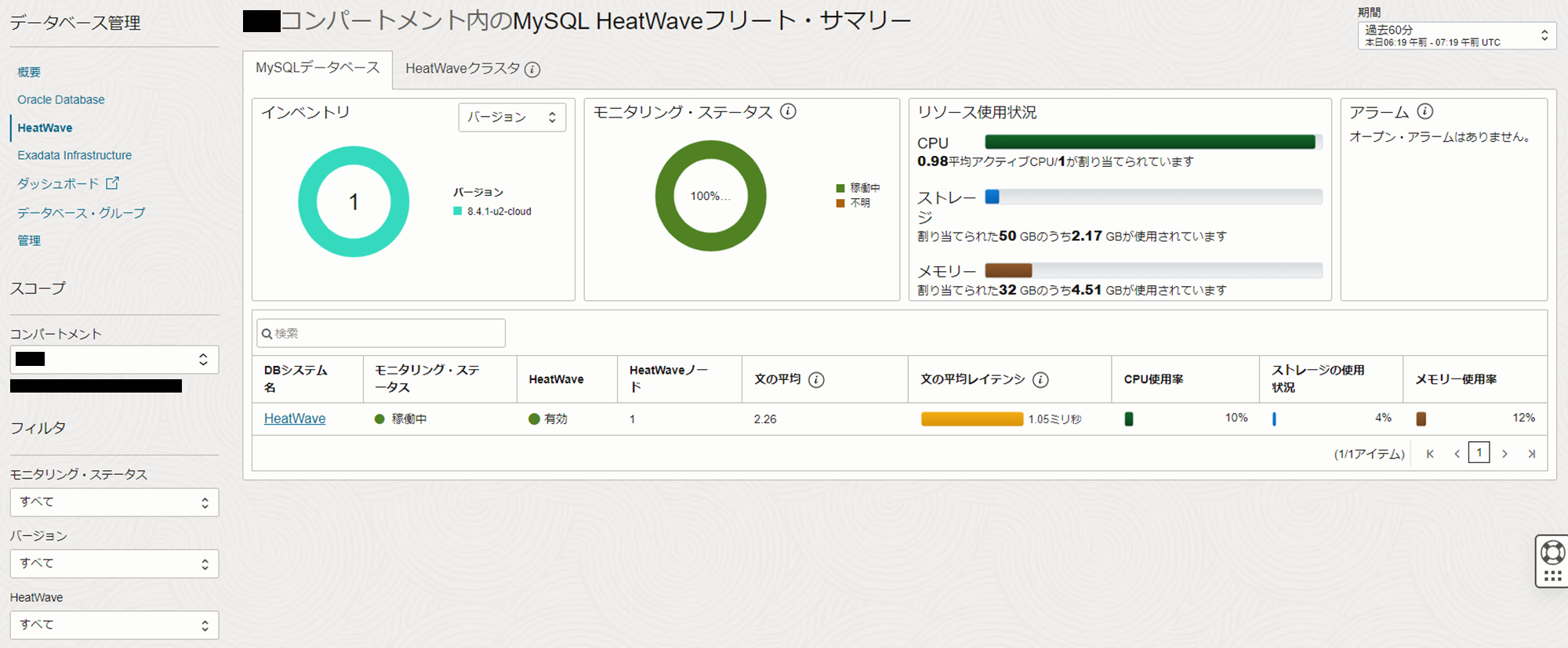The width and height of the screenshot is (1568, 648).
Task: Click the ストレージの使用状況 column header
Action: (1331, 379)
